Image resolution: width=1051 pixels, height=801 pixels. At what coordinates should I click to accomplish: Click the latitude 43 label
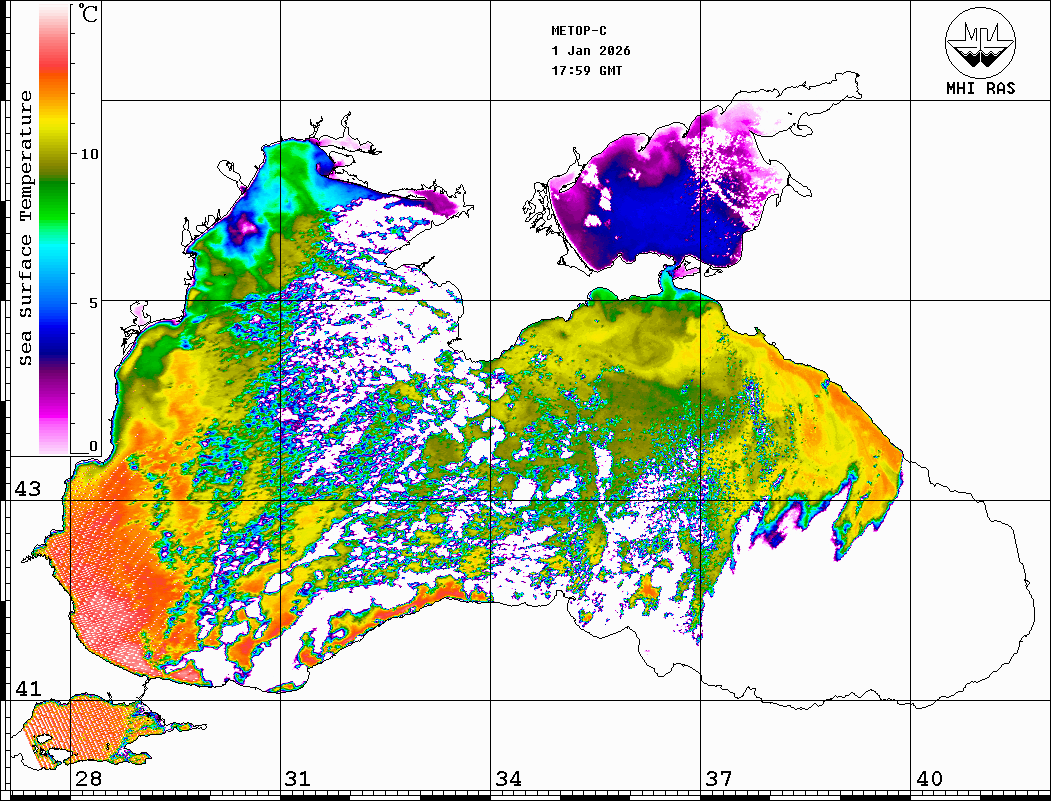28,489
